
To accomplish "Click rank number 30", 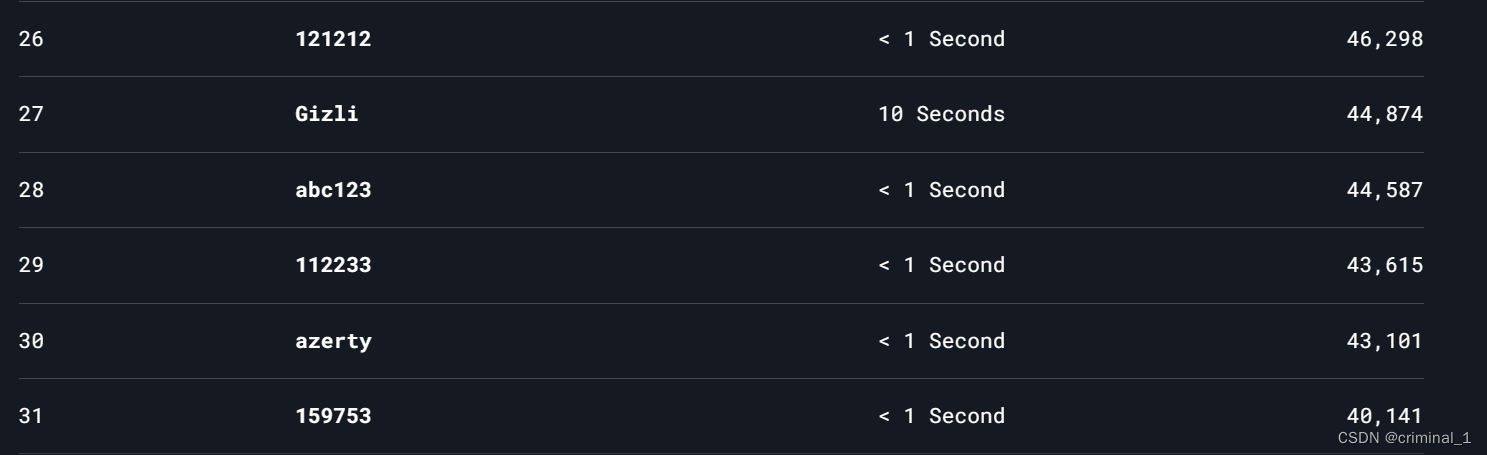I will pos(31,341).
